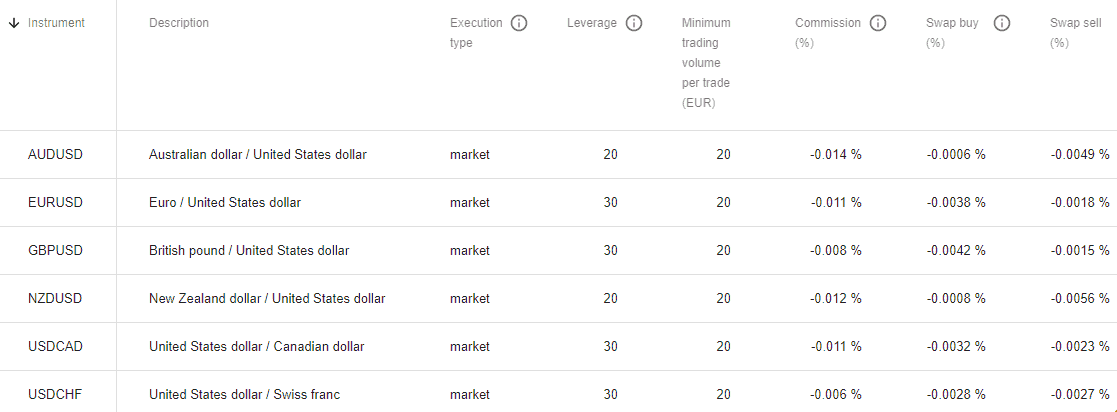Choose the GBPUSD instrument
This screenshot has height=412, width=1117.
tap(56, 250)
